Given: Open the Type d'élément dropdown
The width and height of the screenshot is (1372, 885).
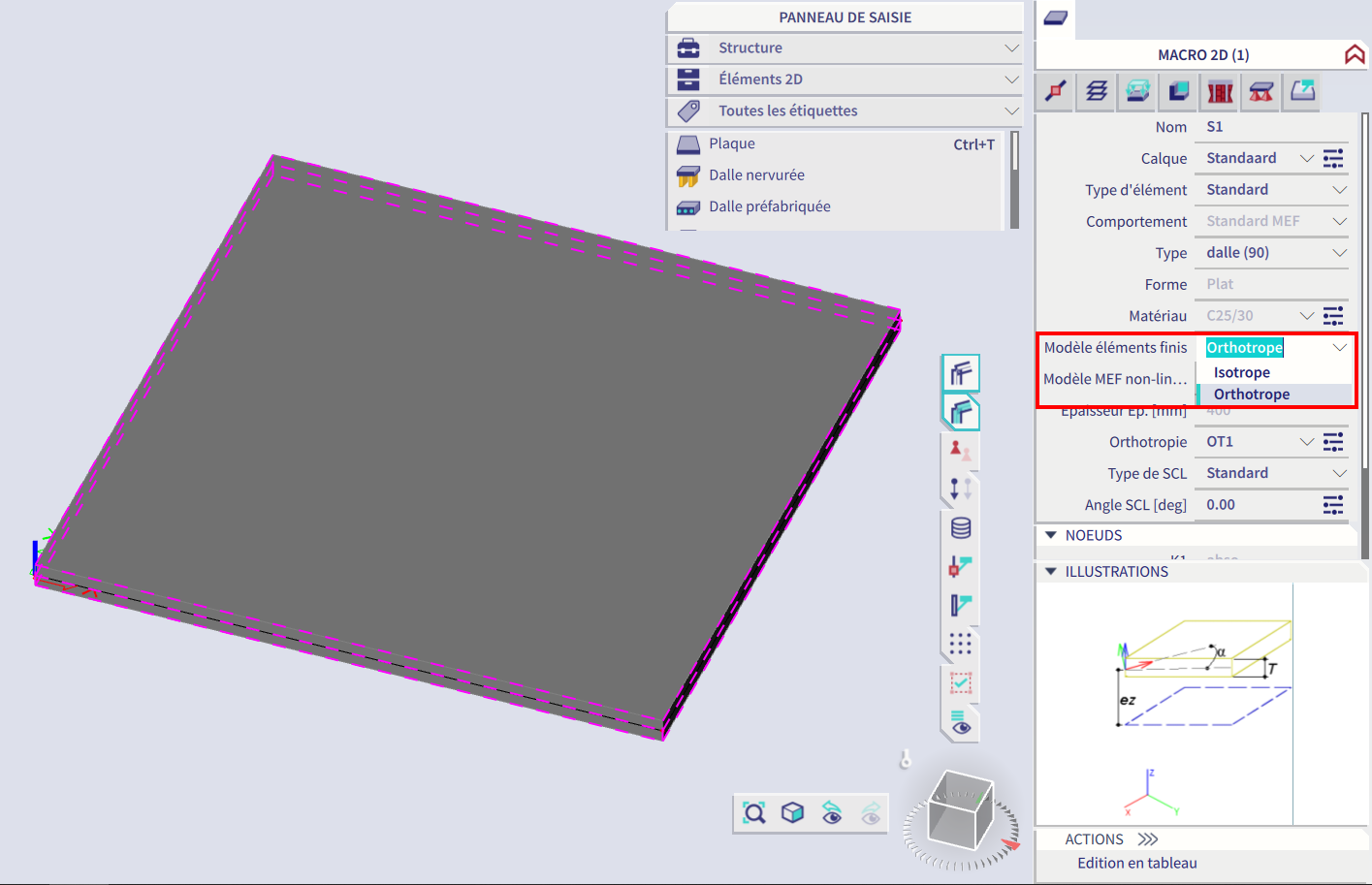Looking at the screenshot, I should (x=1339, y=190).
